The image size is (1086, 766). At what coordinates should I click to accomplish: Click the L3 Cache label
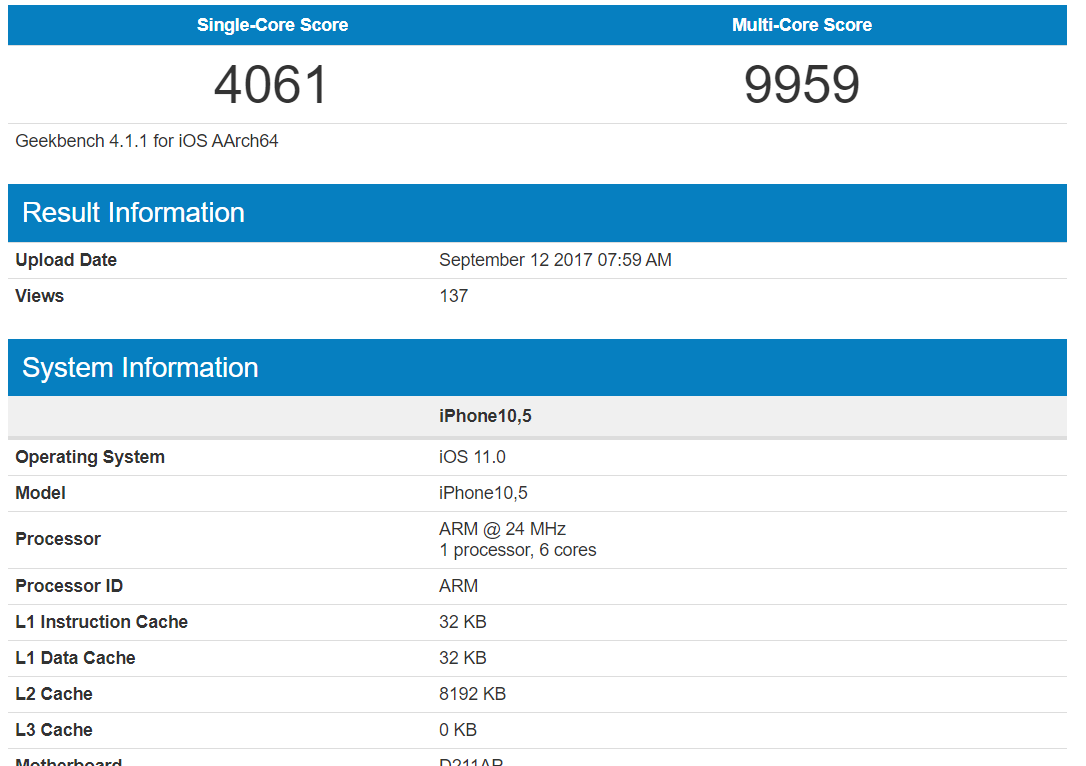[x=54, y=730]
